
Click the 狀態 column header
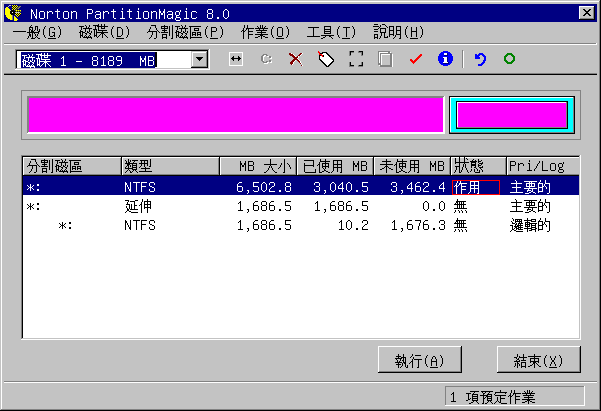[478, 166]
